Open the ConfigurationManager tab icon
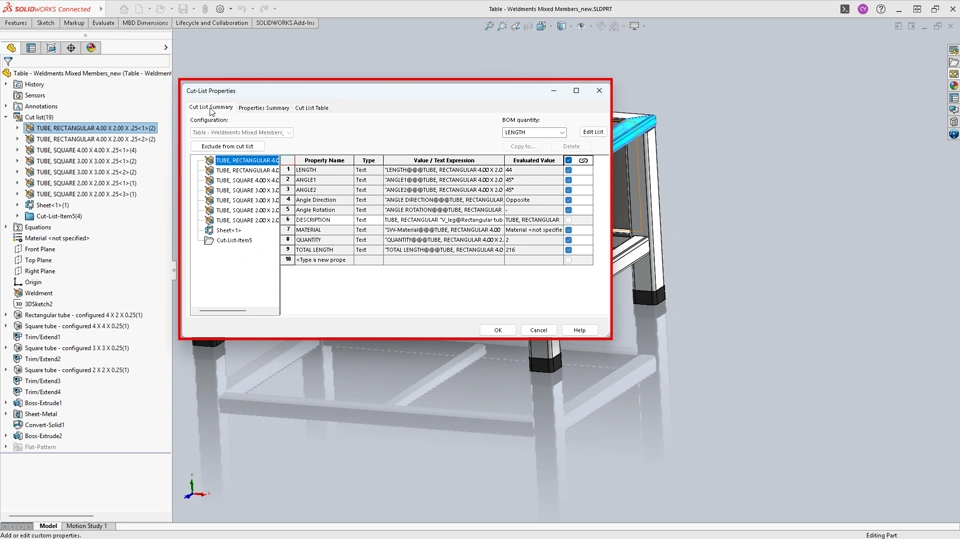 (x=51, y=48)
